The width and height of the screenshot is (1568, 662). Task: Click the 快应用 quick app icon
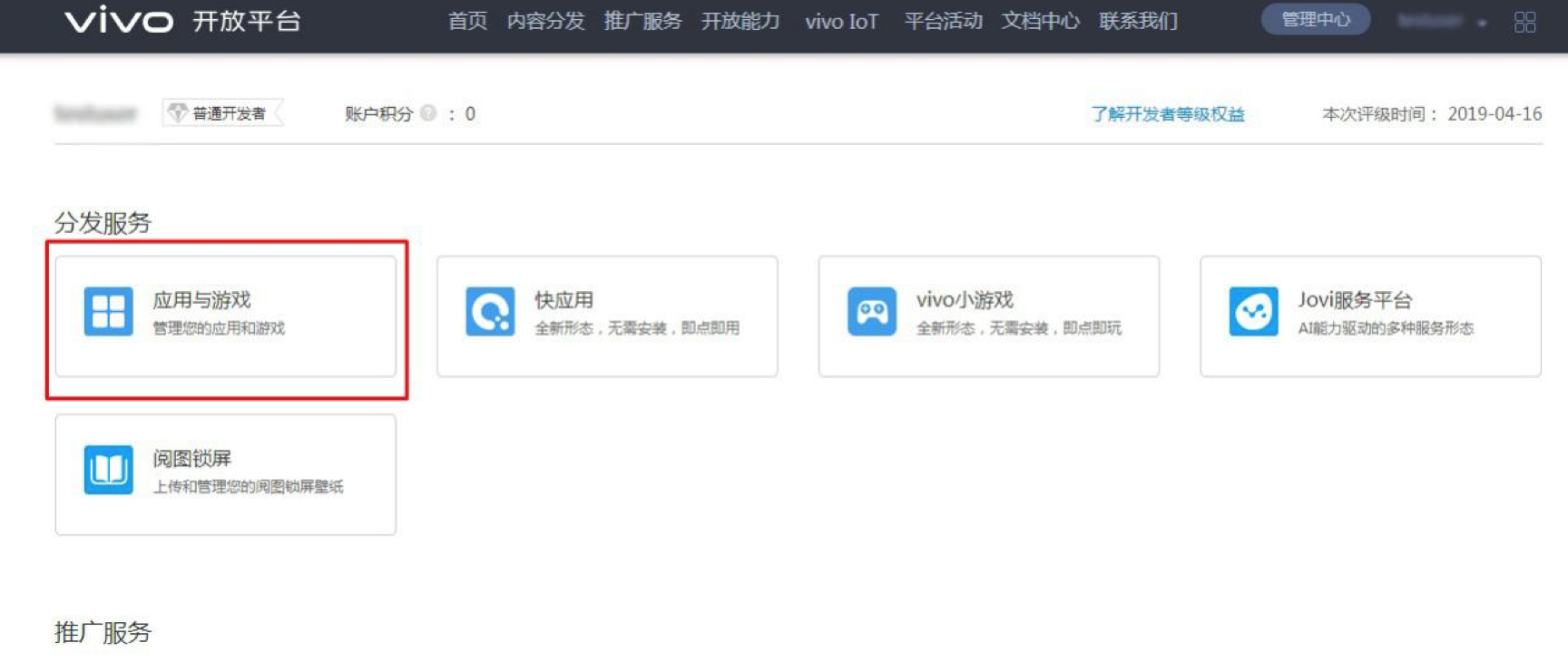490,311
